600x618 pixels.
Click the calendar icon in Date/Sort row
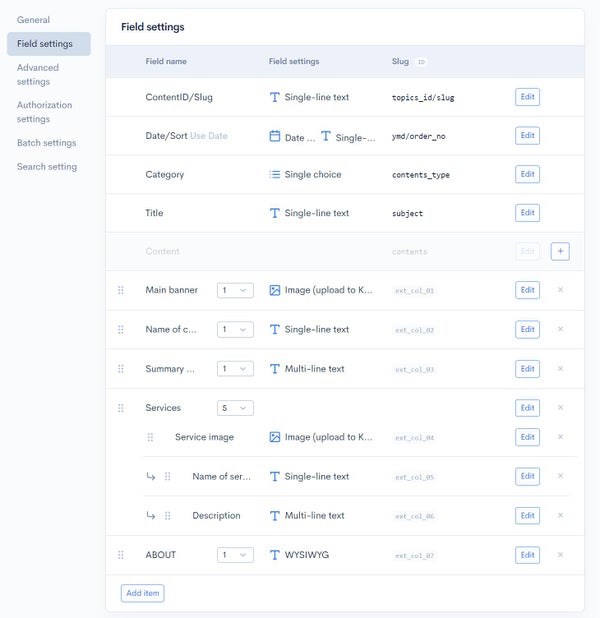[x=275, y=136]
